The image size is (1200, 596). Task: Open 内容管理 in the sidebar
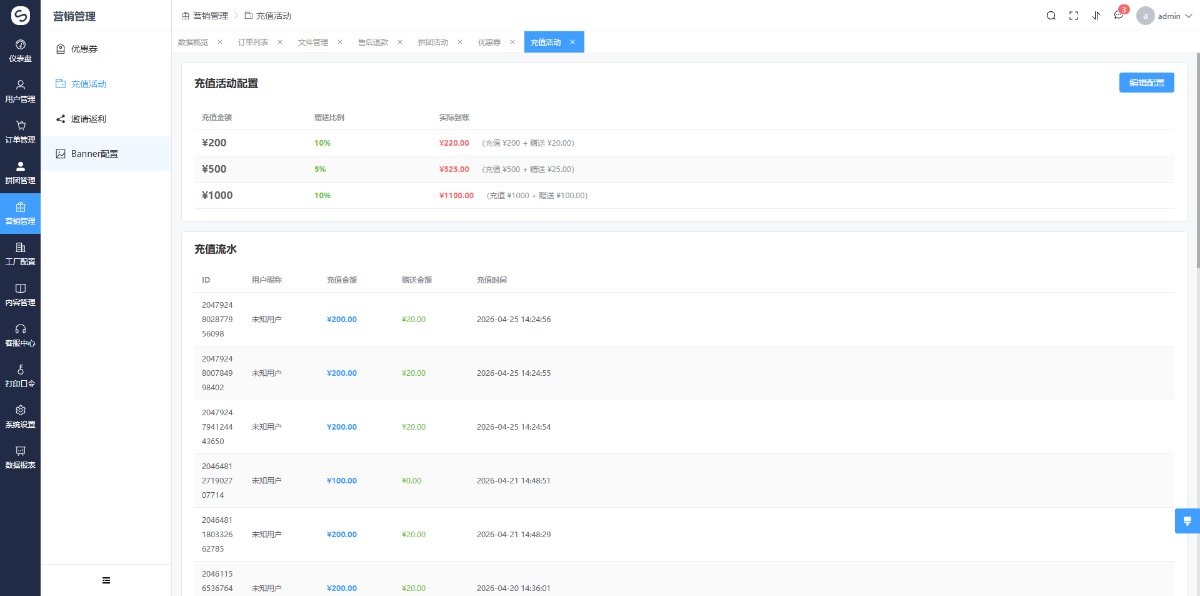20,295
